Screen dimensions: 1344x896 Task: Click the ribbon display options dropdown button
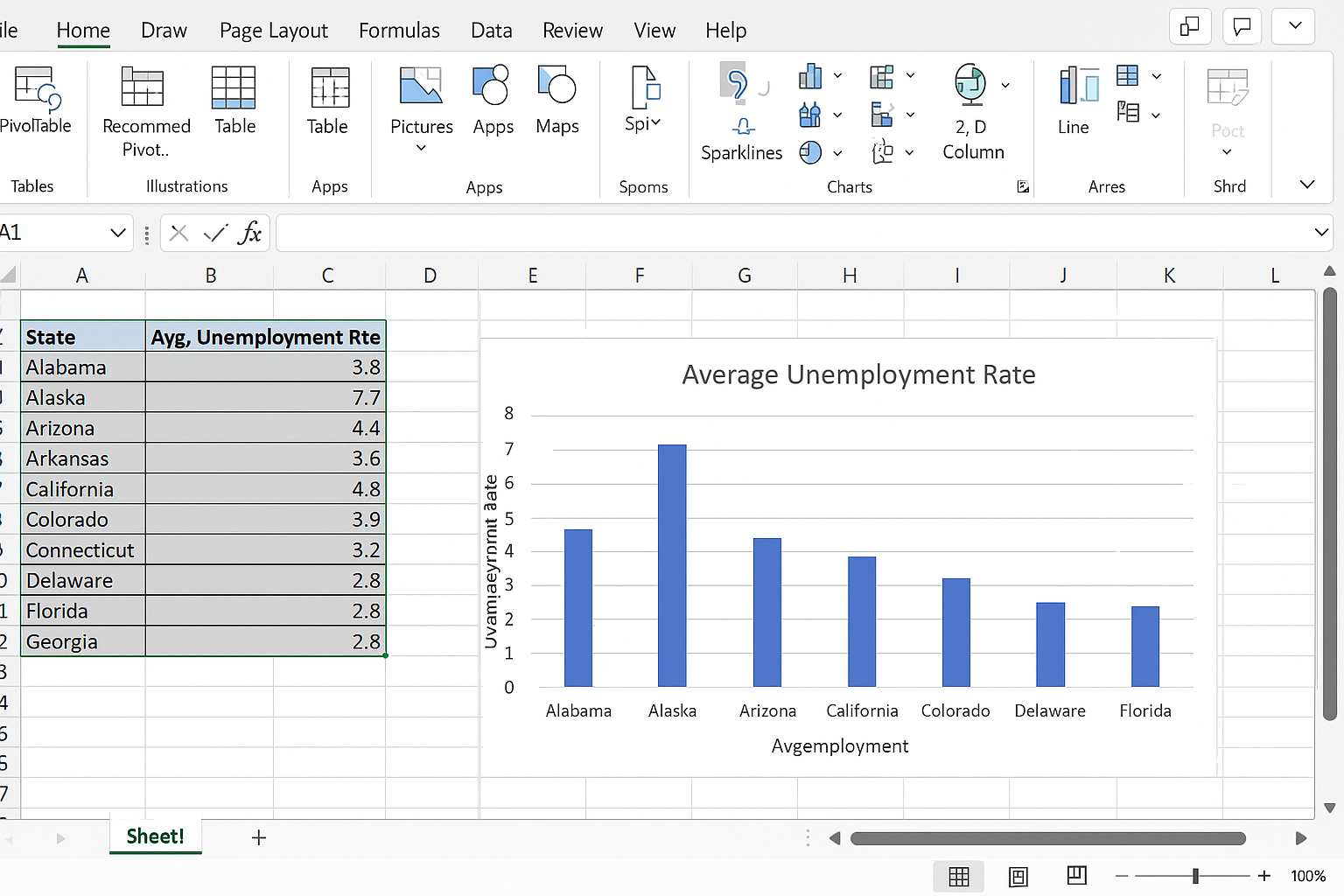tap(1295, 27)
